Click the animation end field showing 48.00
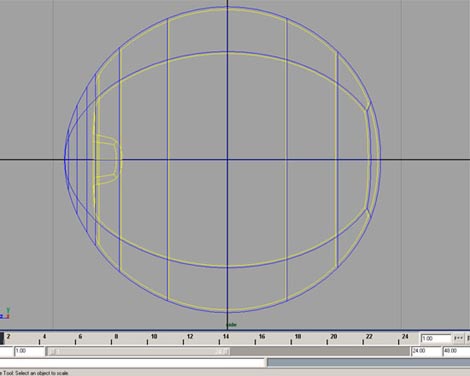Screen dimensions: 470x376 456,351
